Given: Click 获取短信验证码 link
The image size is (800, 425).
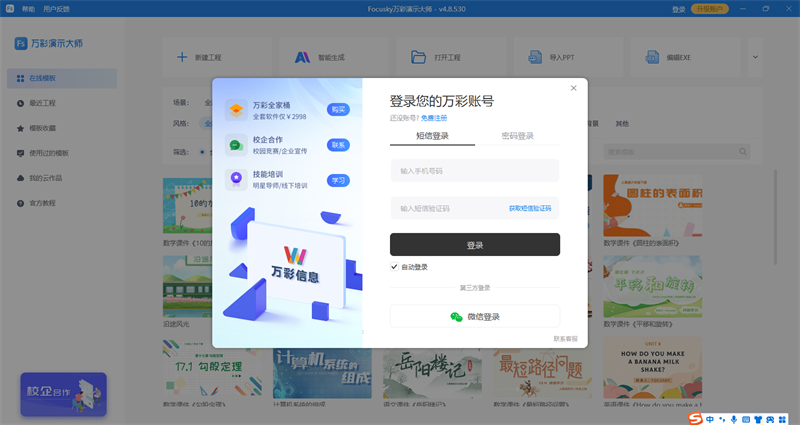Looking at the screenshot, I should coord(530,208).
